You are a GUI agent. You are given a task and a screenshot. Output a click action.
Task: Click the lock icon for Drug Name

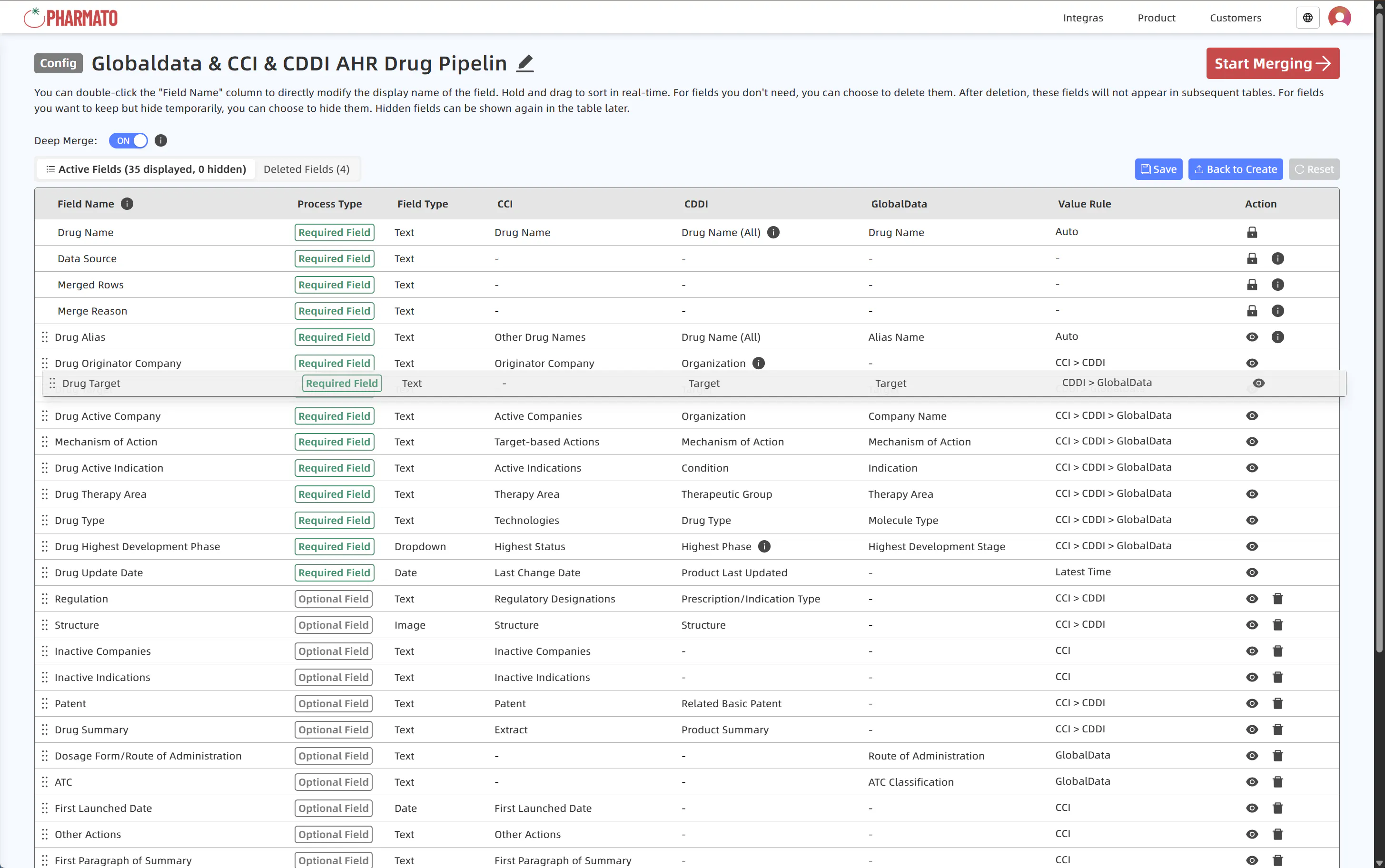click(x=1252, y=233)
